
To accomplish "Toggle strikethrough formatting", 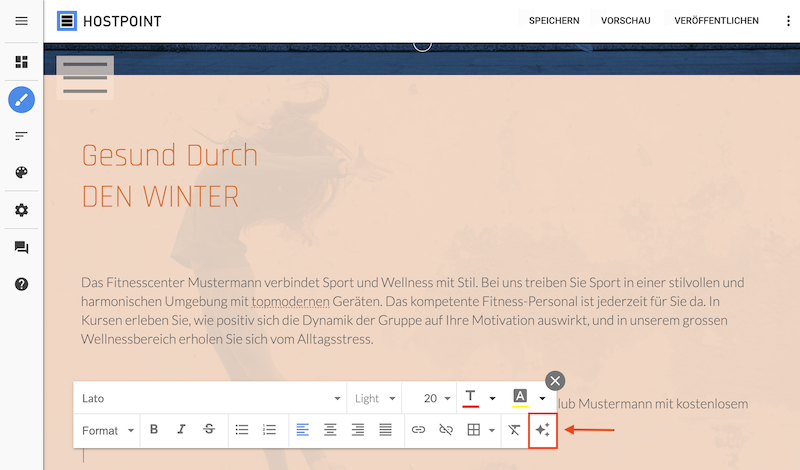I will [x=209, y=430].
